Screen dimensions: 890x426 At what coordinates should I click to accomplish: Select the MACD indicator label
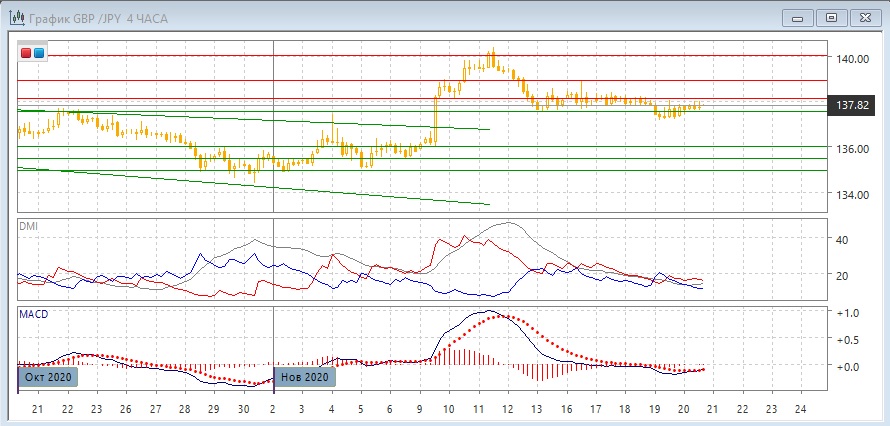(32, 314)
